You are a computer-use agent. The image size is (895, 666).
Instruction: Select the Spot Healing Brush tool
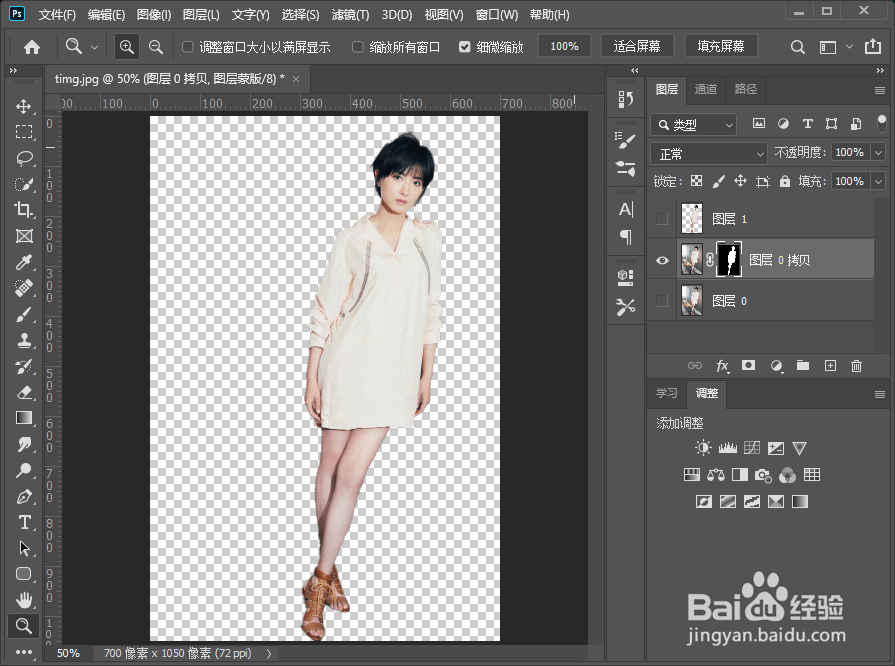coord(23,288)
